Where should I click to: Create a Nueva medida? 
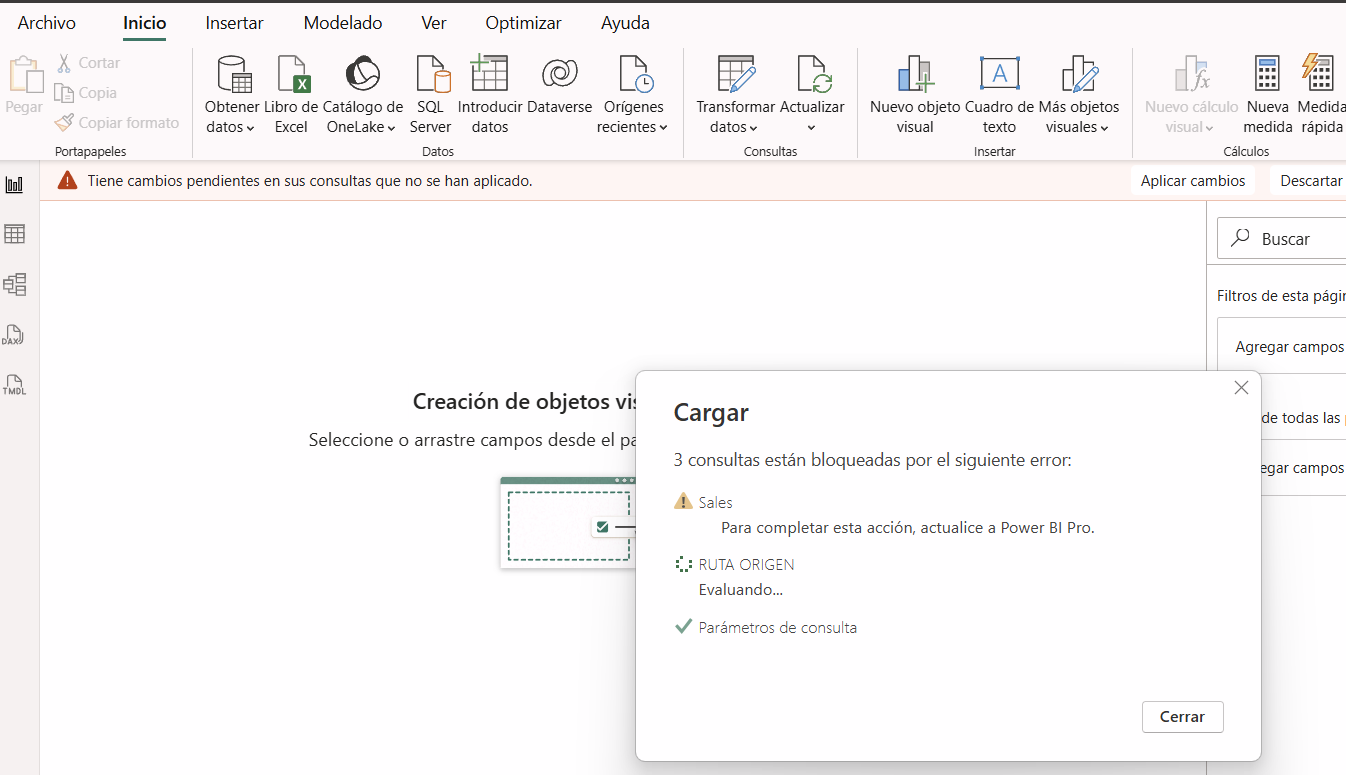1267,95
